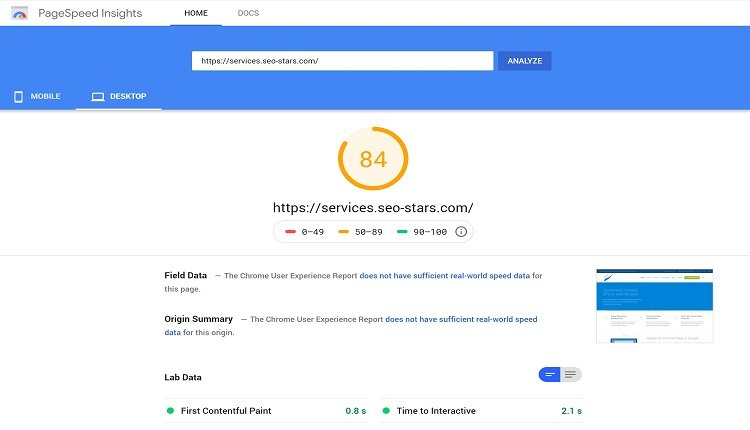Viewport: 750px width, 430px height.
Task: Click the green dot beside First Contentful Paint
Action: tap(170, 411)
